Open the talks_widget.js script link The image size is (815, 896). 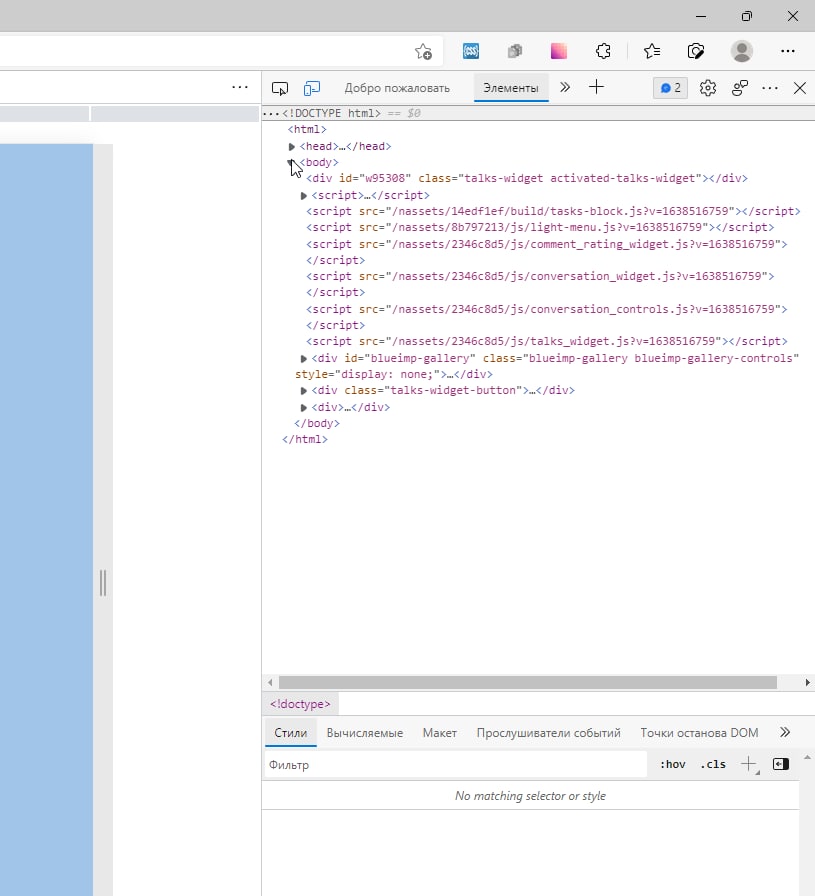click(x=554, y=341)
